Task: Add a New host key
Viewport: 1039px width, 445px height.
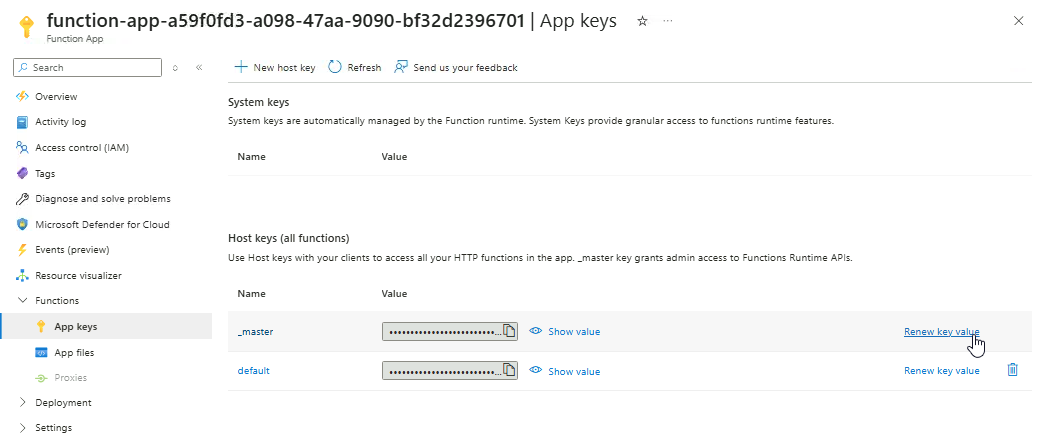Action: click(275, 68)
